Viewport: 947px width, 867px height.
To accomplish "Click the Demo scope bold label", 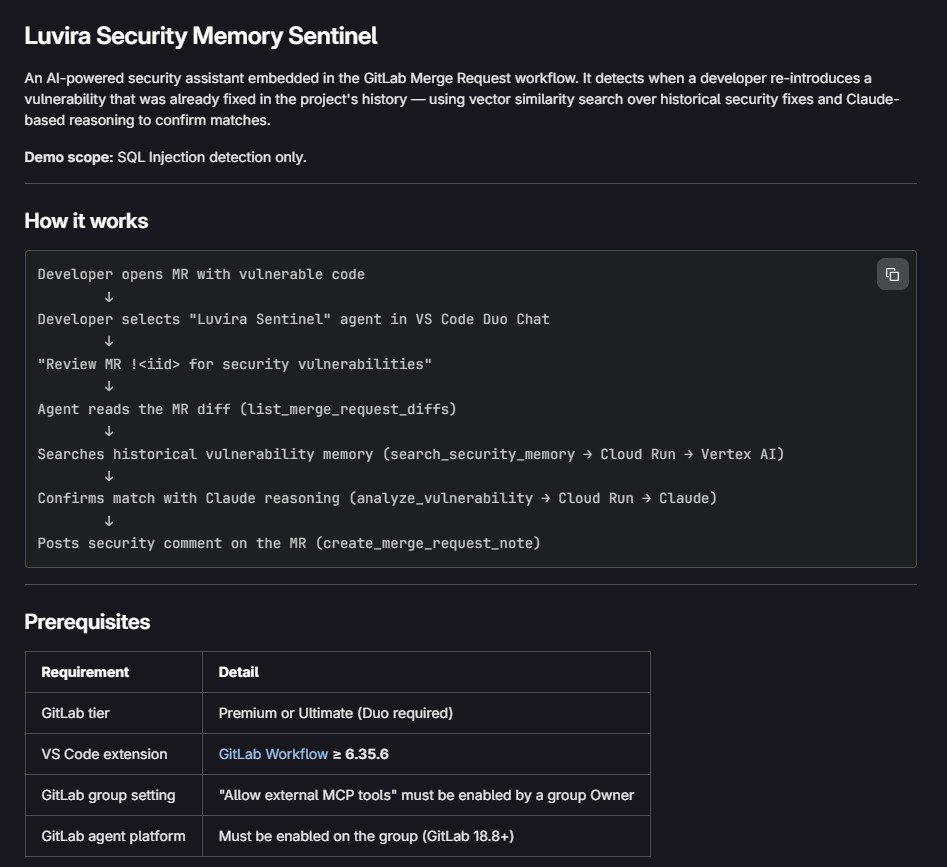I will click(x=68, y=157).
